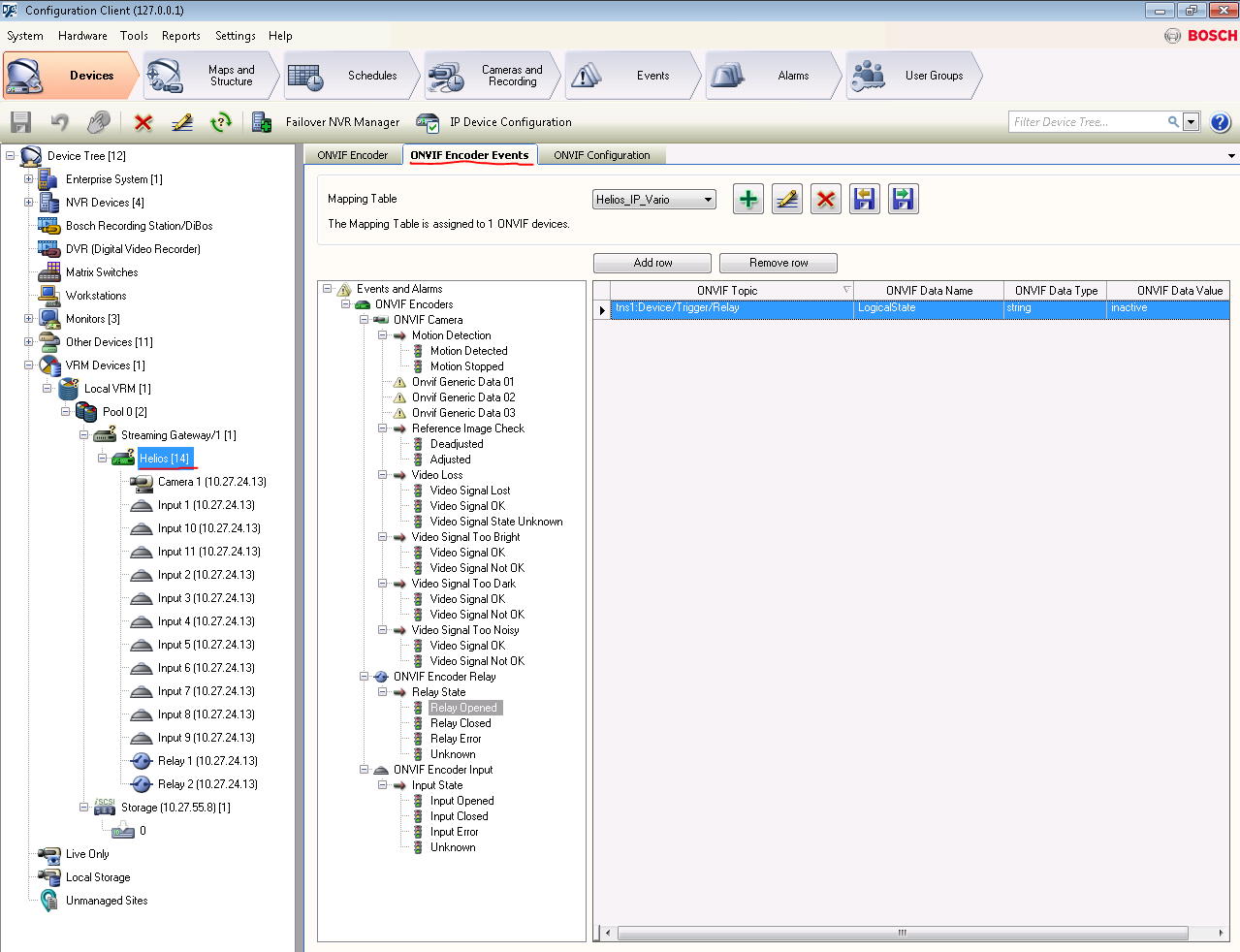The height and width of the screenshot is (952, 1240).
Task: Click the Add row button
Action: [652, 263]
